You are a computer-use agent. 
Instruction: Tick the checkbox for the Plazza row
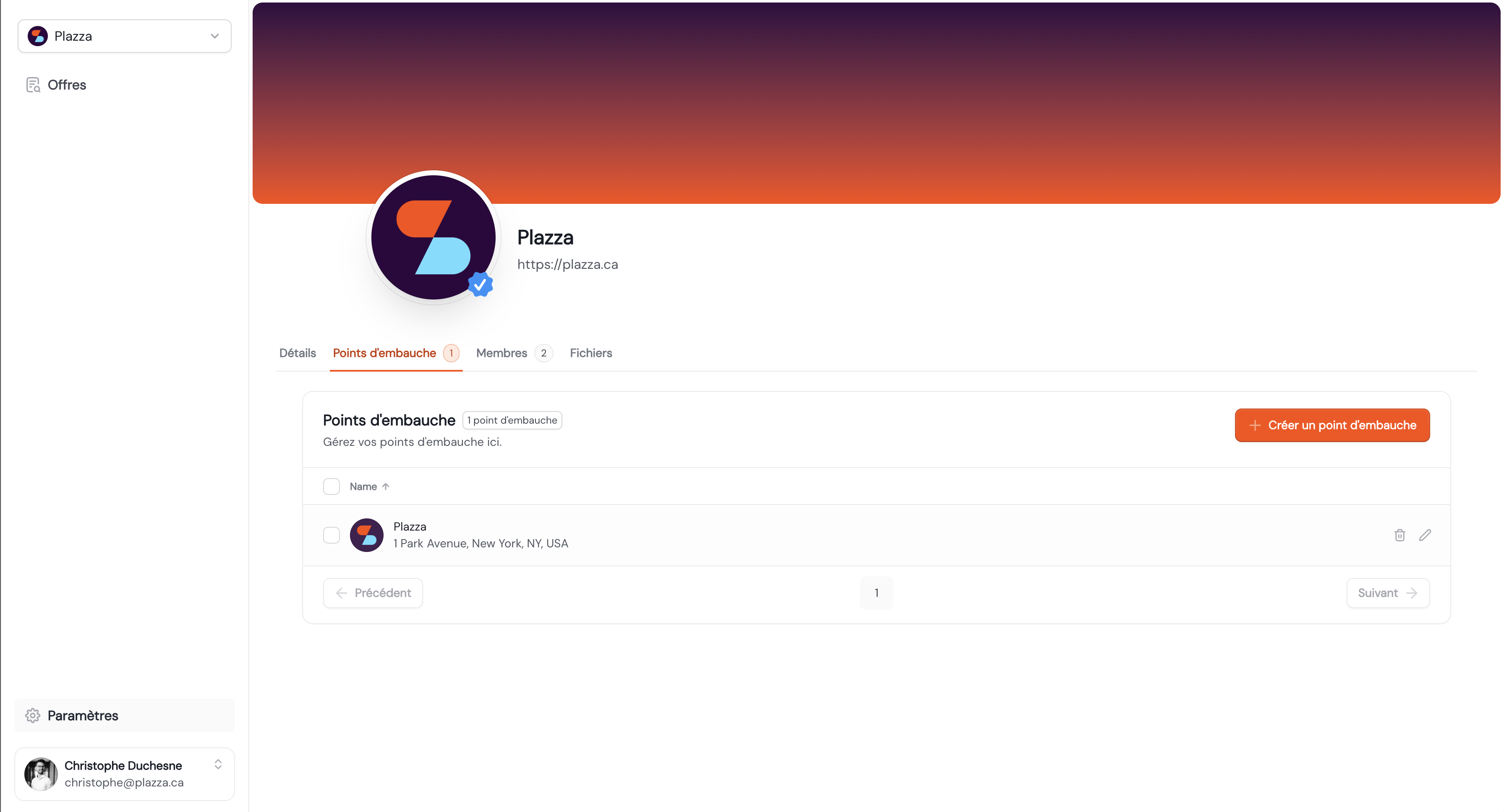(331, 535)
